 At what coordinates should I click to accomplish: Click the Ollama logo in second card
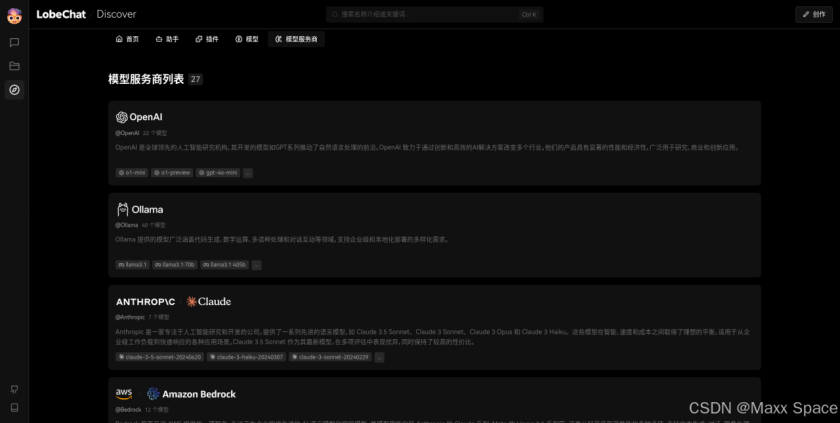[x=140, y=209]
